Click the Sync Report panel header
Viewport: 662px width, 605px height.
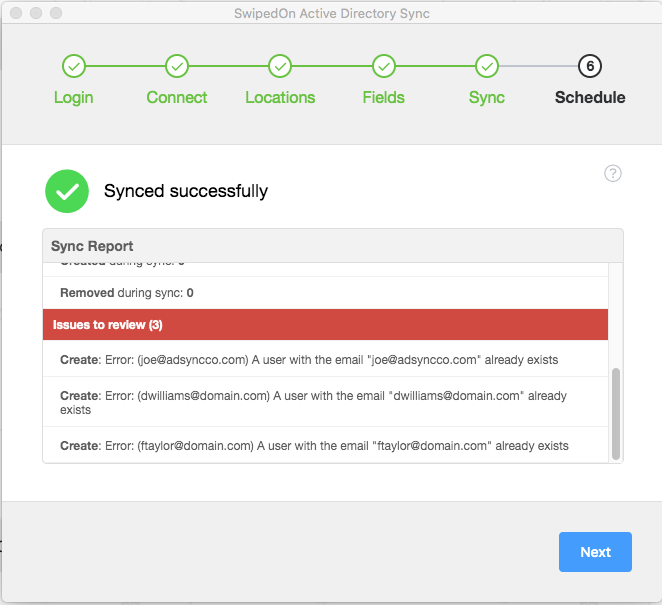coord(332,246)
